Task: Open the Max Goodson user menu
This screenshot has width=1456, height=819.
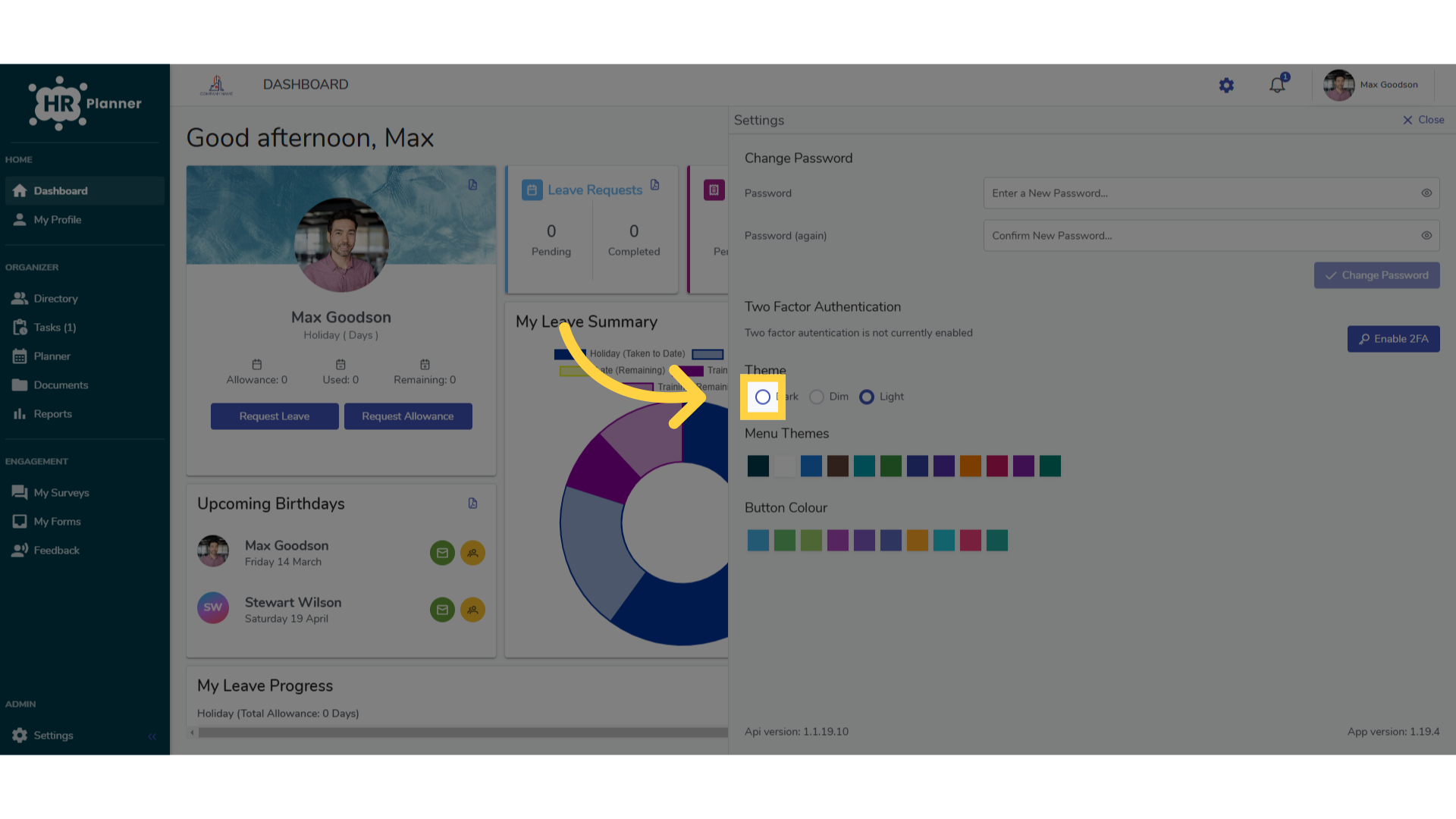Action: (x=1371, y=85)
